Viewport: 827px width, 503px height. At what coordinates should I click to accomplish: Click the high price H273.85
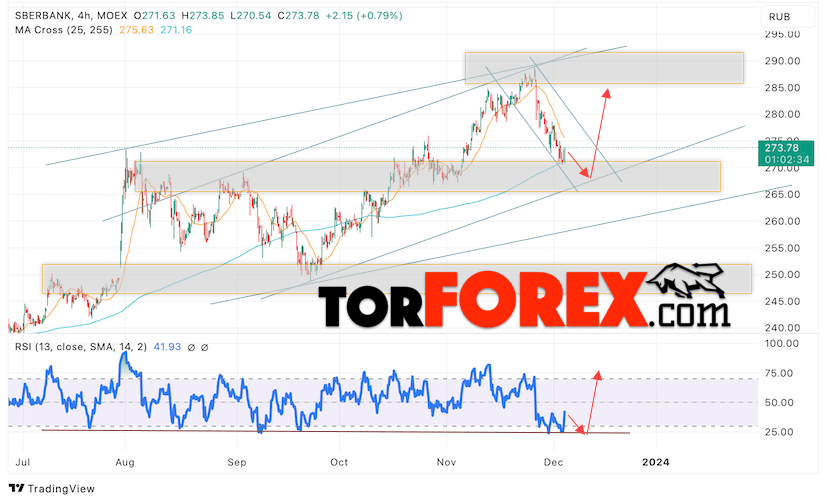[x=203, y=16]
